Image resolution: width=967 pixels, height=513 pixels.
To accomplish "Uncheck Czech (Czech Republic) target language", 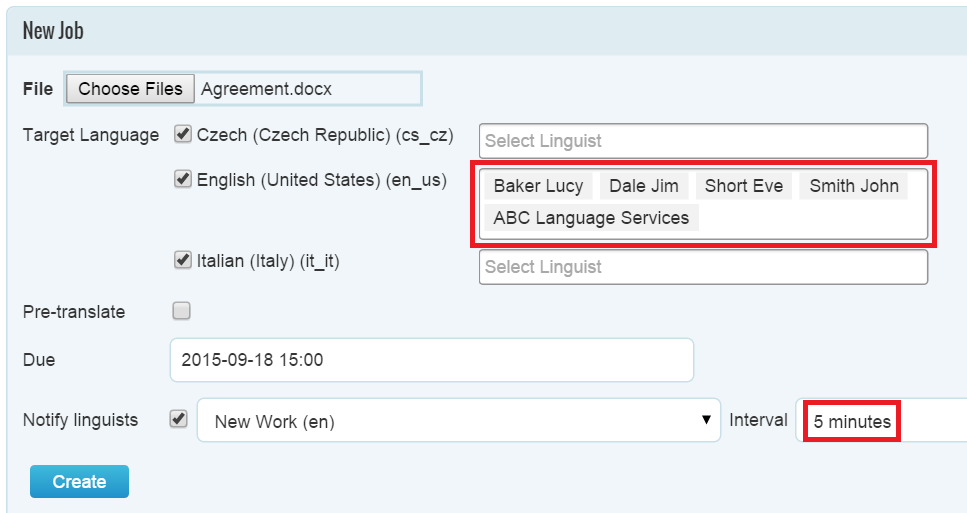I will tap(183, 134).
